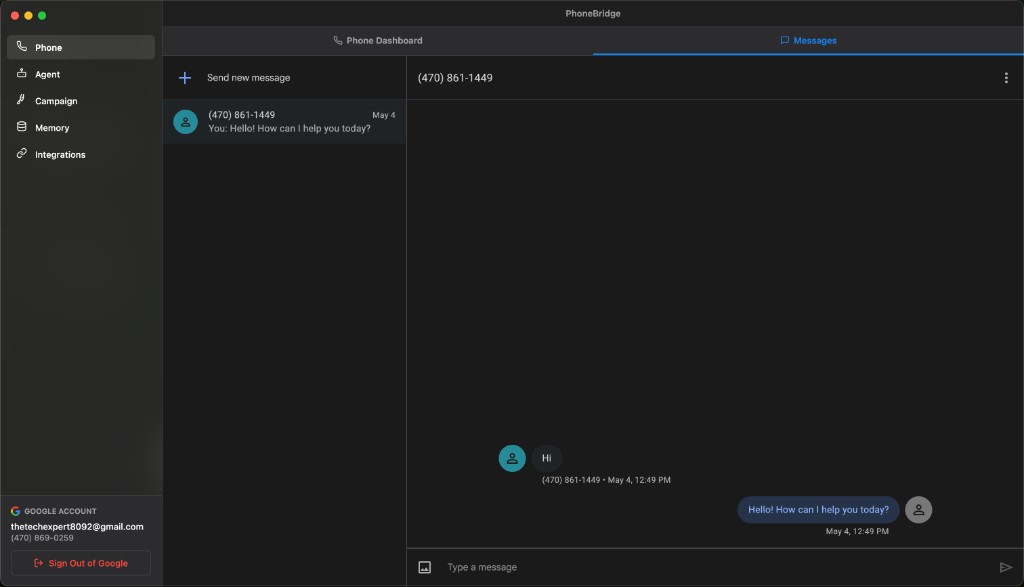This screenshot has width=1024, height=587.
Task: Click the (470) 869-0259 account number
Action: 42,538
